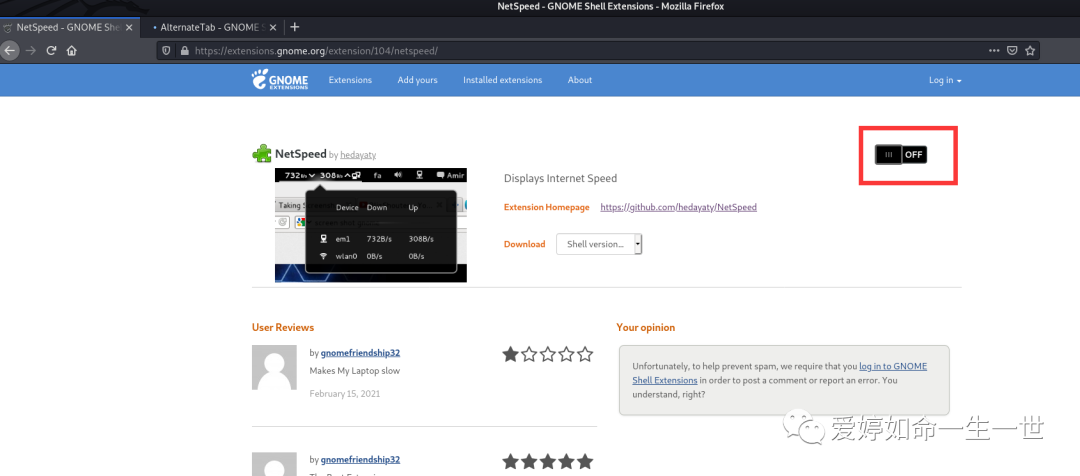The height and width of the screenshot is (476, 1080).
Task: Click the February 15, 2021 review date
Action: [344, 394]
